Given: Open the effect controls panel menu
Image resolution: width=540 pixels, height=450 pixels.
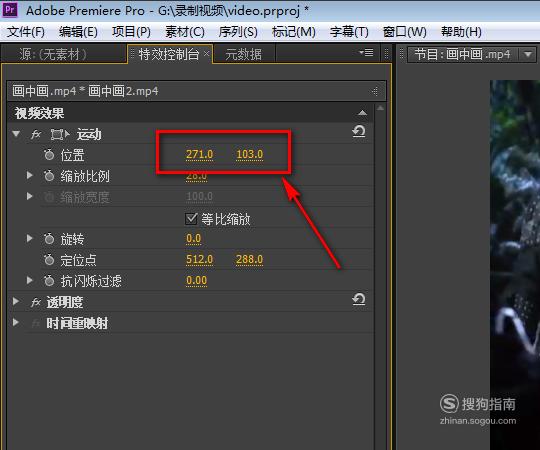Looking at the screenshot, I should tap(366, 53).
